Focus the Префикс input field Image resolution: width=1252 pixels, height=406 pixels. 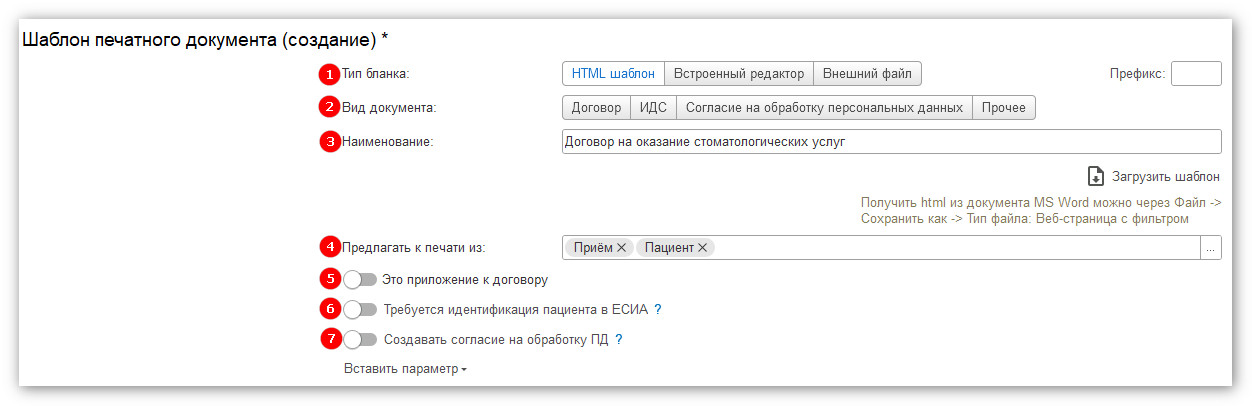point(1196,73)
